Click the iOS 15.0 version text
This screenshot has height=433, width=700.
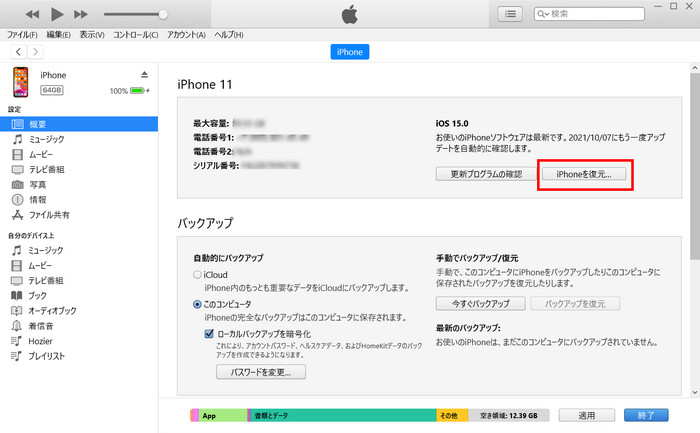pyautogui.click(x=452, y=123)
